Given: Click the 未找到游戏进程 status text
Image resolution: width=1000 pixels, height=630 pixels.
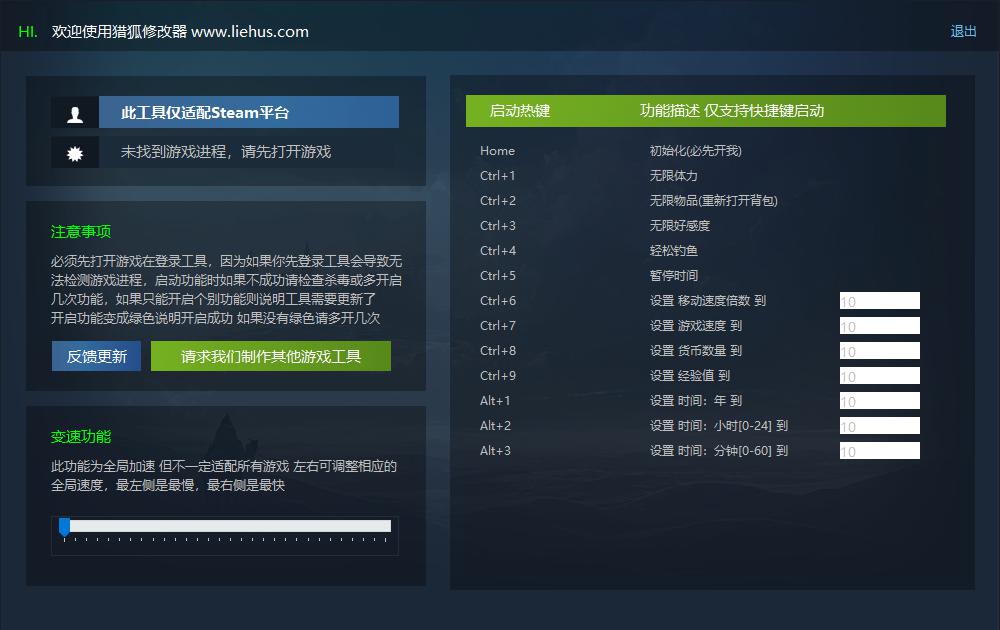Looking at the screenshot, I should coord(226,152).
